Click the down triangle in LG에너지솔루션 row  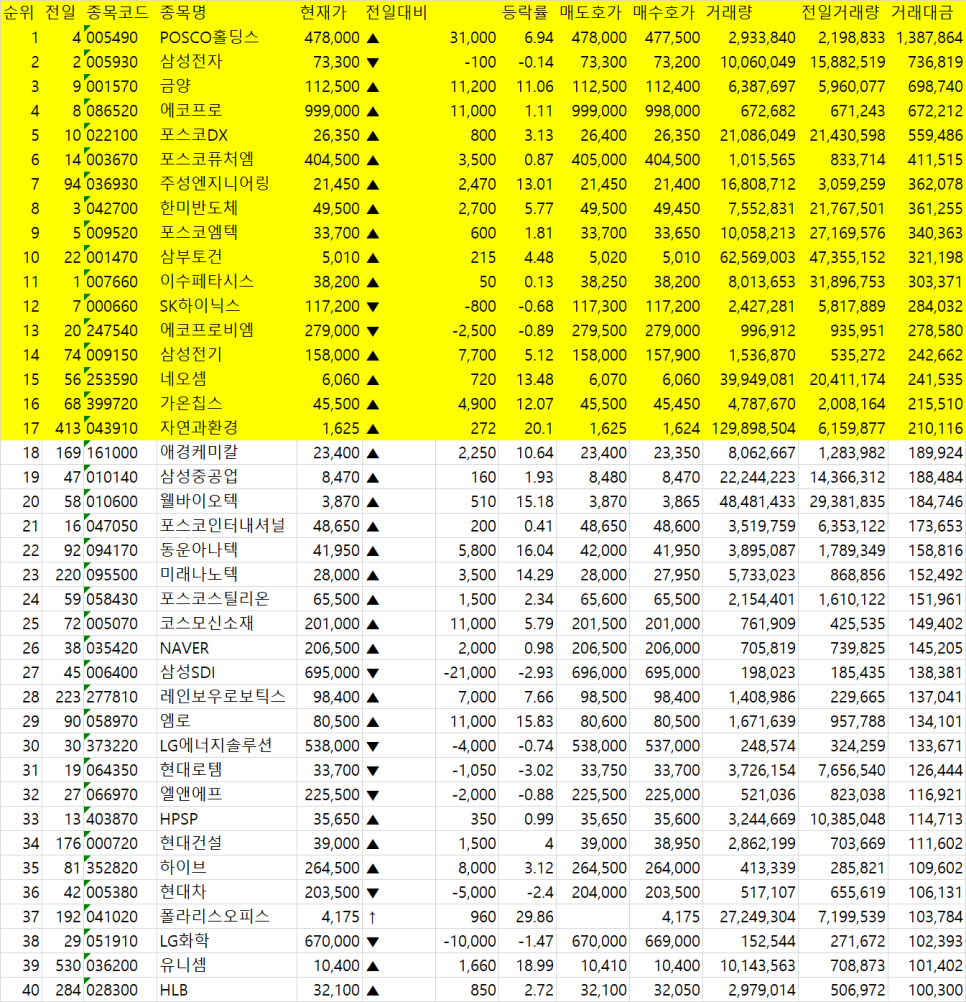tap(373, 746)
